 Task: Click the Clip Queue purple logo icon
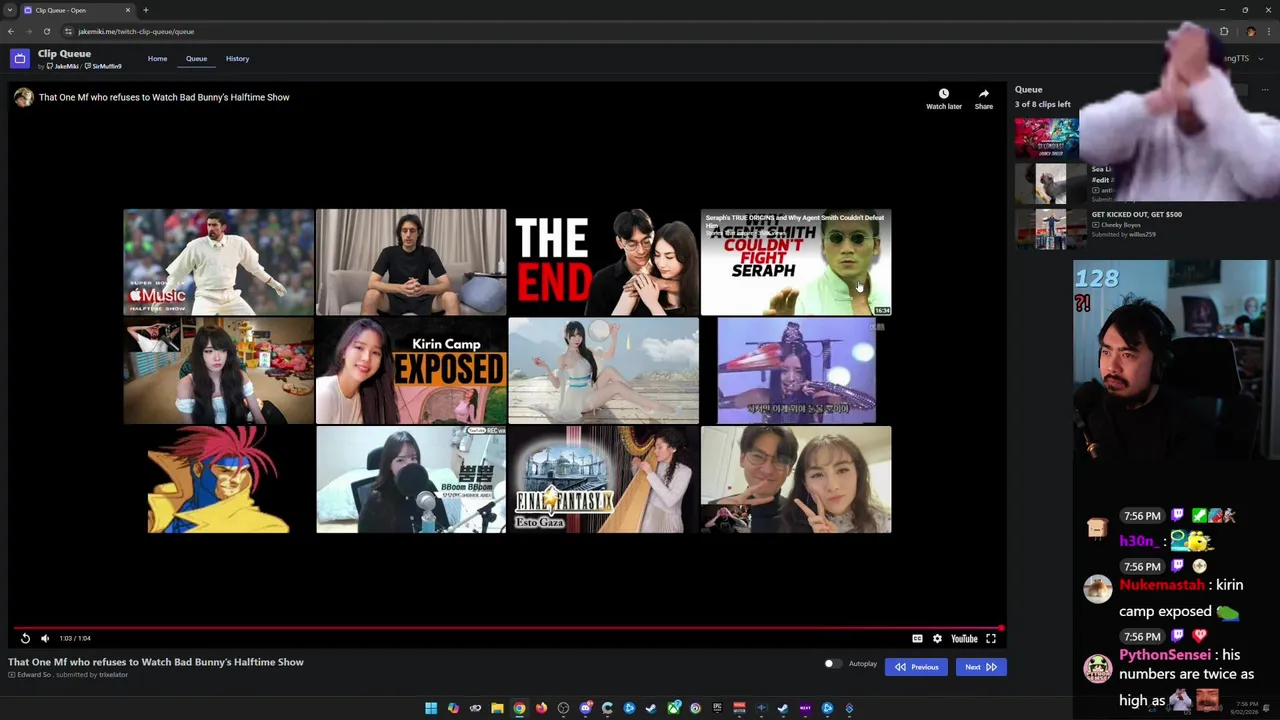pyautogui.click(x=20, y=59)
